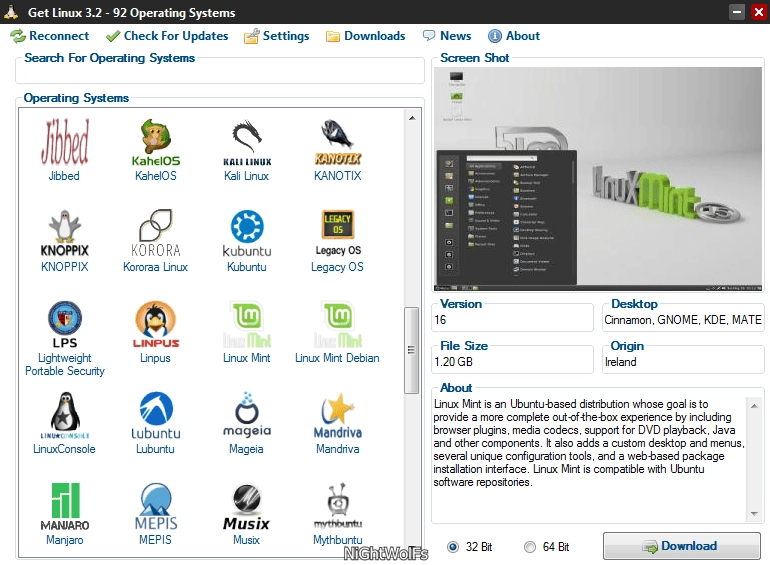Select the Mandriva star icon

pyautogui.click(x=338, y=415)
